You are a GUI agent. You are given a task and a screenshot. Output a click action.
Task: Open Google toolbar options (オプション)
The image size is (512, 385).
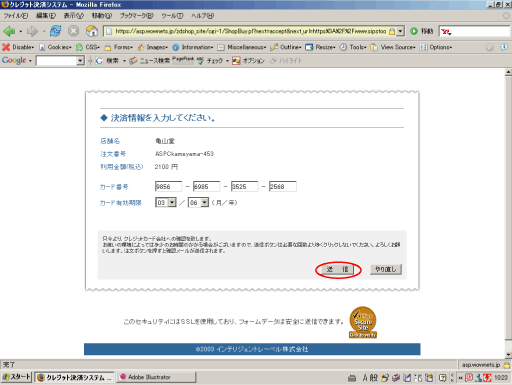coord(248,61)
